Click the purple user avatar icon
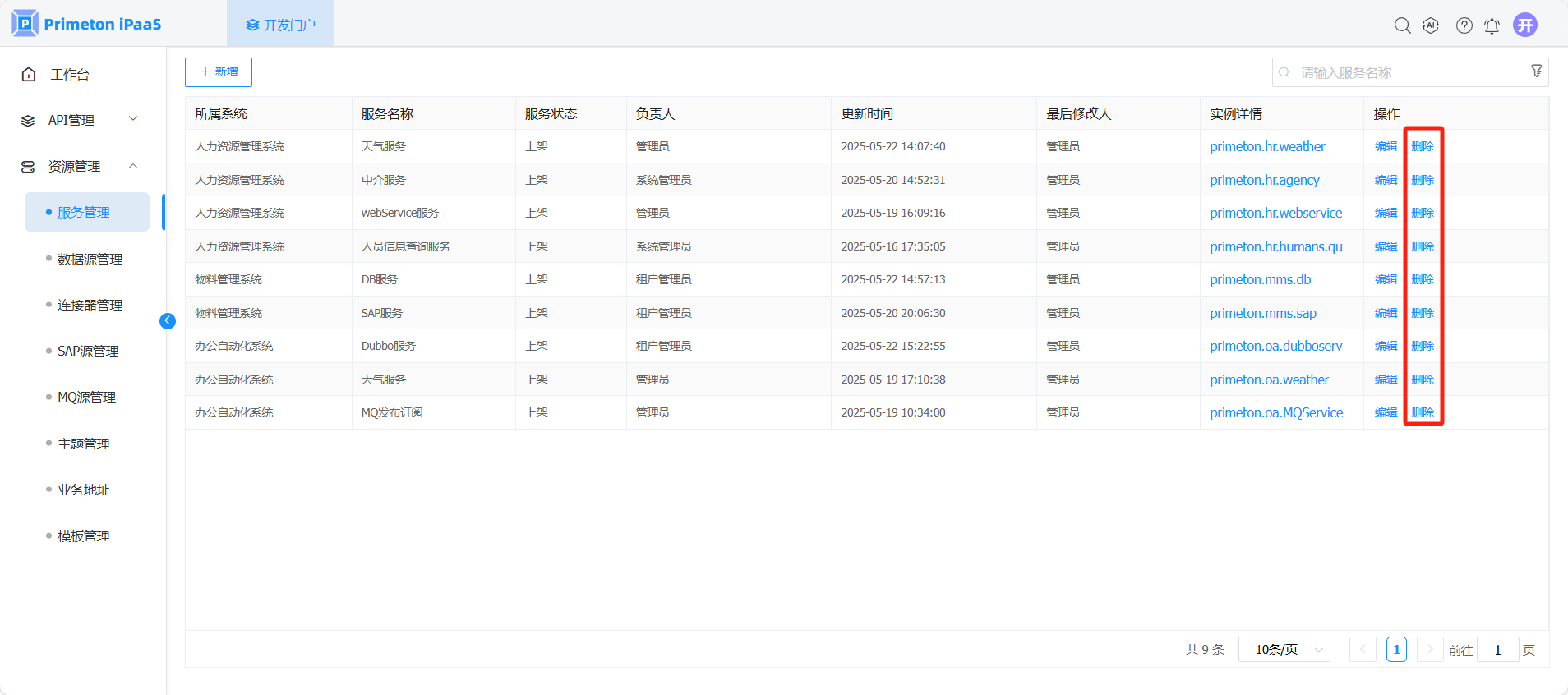1568x695 pixels. [1525, 25]
